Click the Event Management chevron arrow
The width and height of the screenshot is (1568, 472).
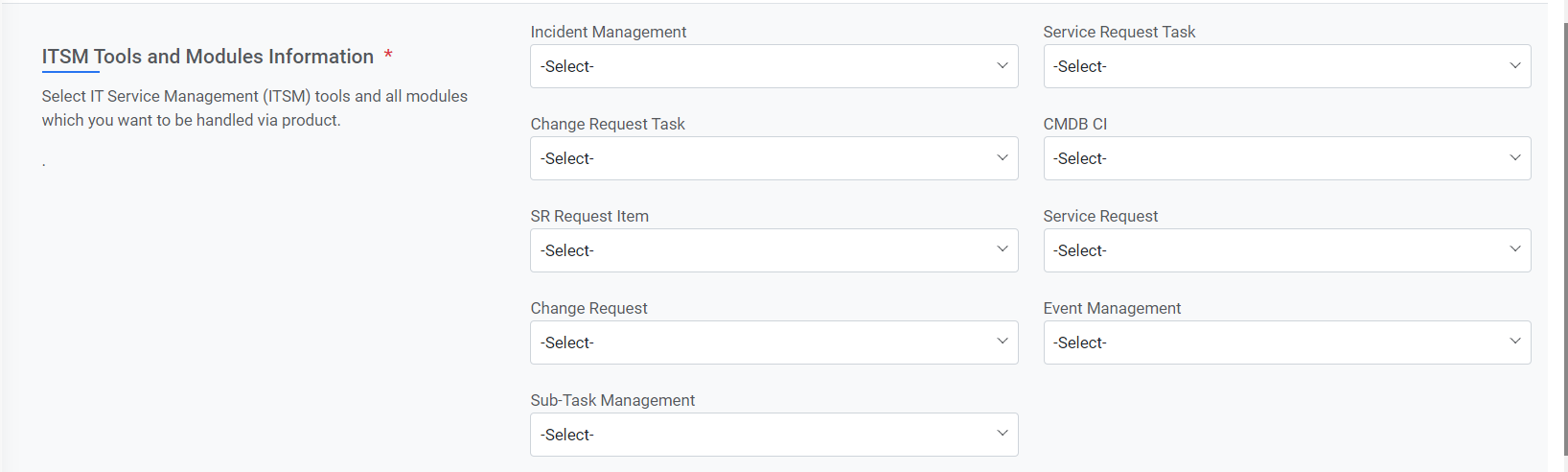click(x=1515, y=342)
